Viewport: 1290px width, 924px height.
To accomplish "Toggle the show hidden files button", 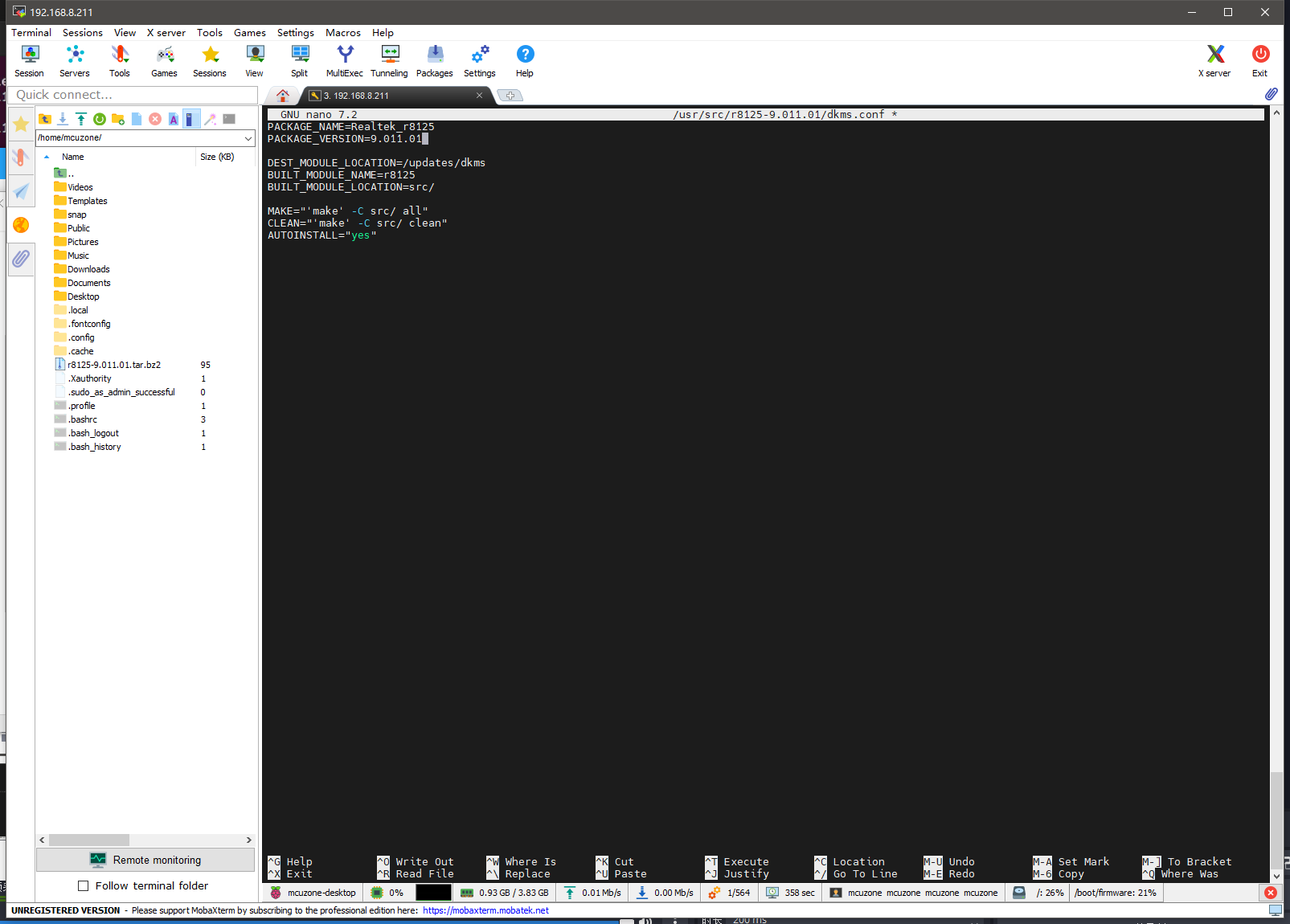I will (x=191, y=119).
